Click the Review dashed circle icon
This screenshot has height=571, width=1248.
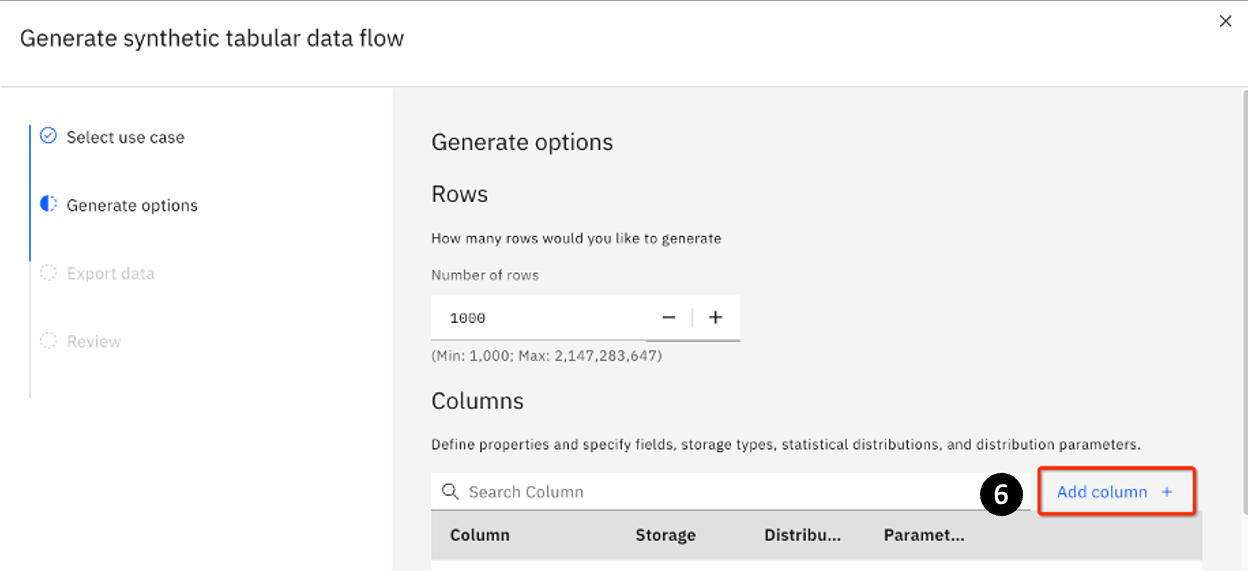(x=48, y=341)
